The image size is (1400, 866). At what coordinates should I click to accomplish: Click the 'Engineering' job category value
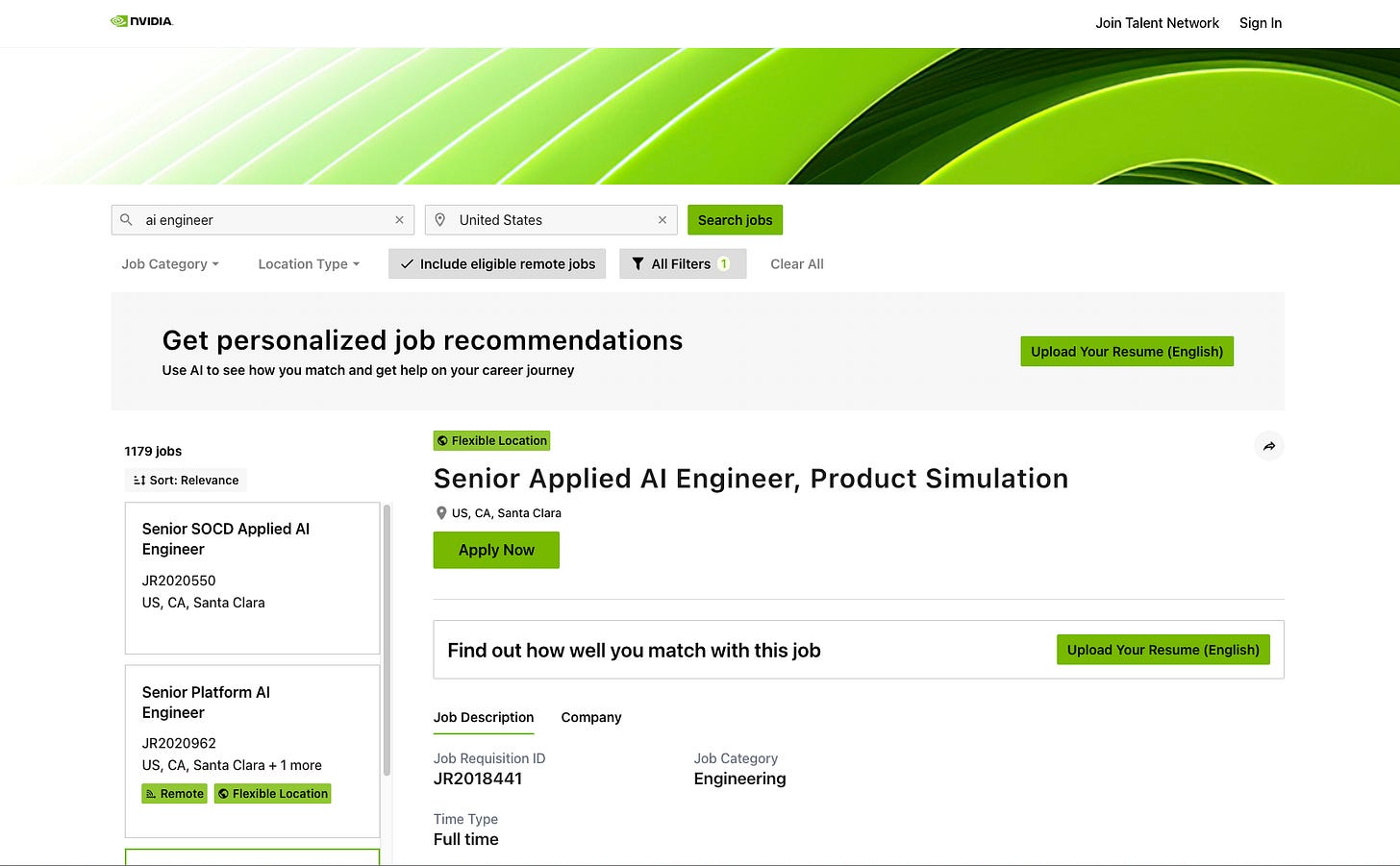pos(739,779)
